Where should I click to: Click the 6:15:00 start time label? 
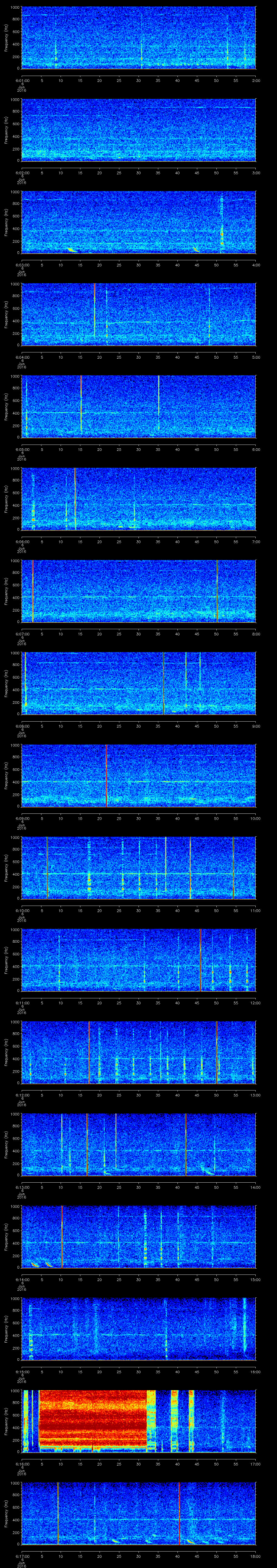pos(22,1371)
